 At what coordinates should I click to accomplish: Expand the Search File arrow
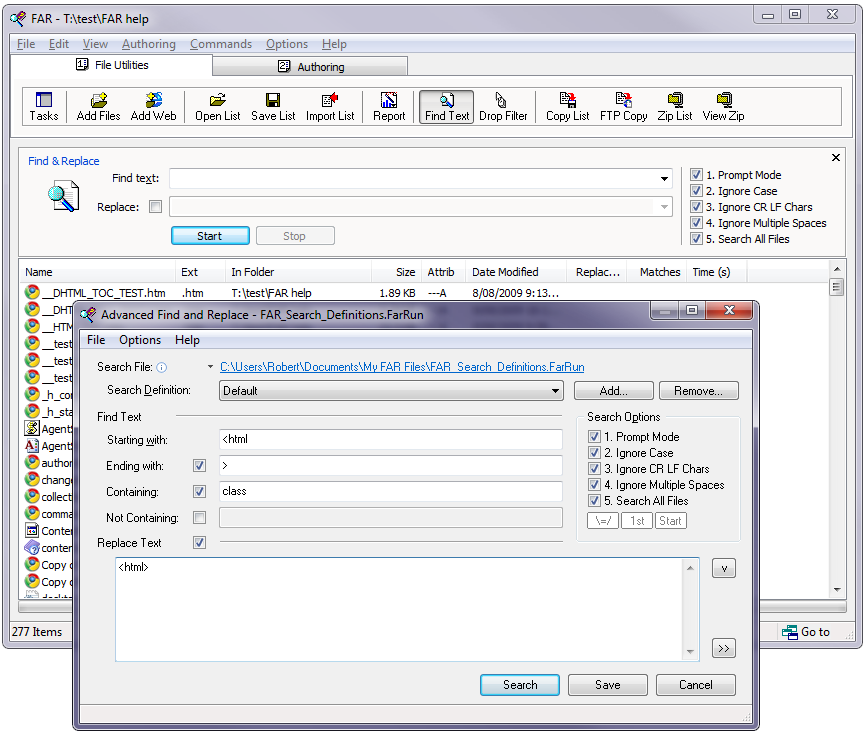coord(211,367)
